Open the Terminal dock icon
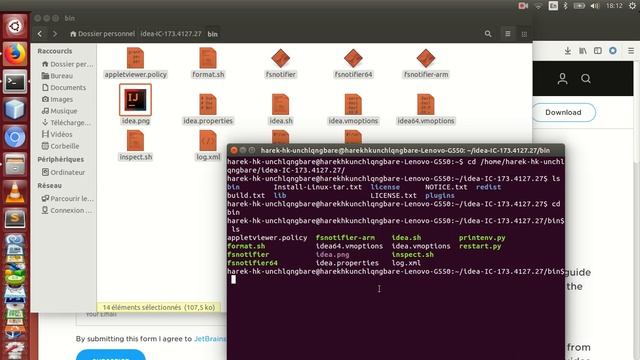 click(15, 82)
